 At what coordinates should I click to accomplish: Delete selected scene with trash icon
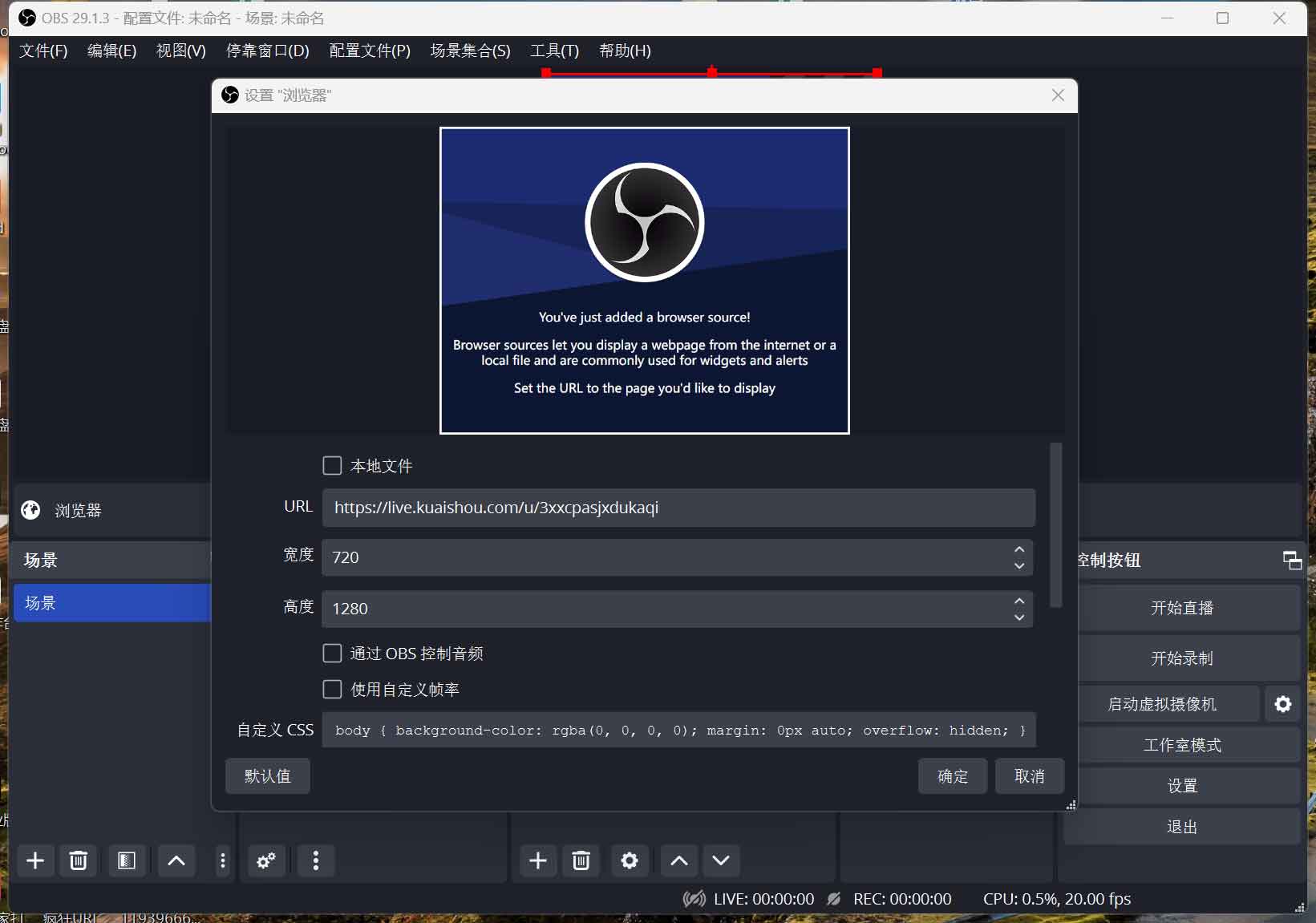pos(78,860)
